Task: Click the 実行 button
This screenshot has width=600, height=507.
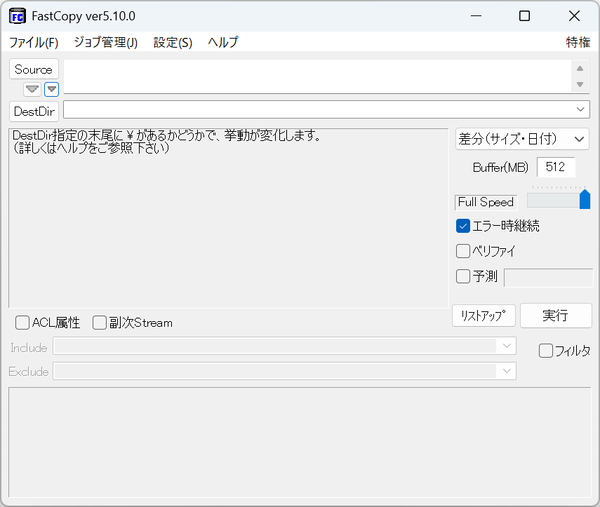Action: 556,316
